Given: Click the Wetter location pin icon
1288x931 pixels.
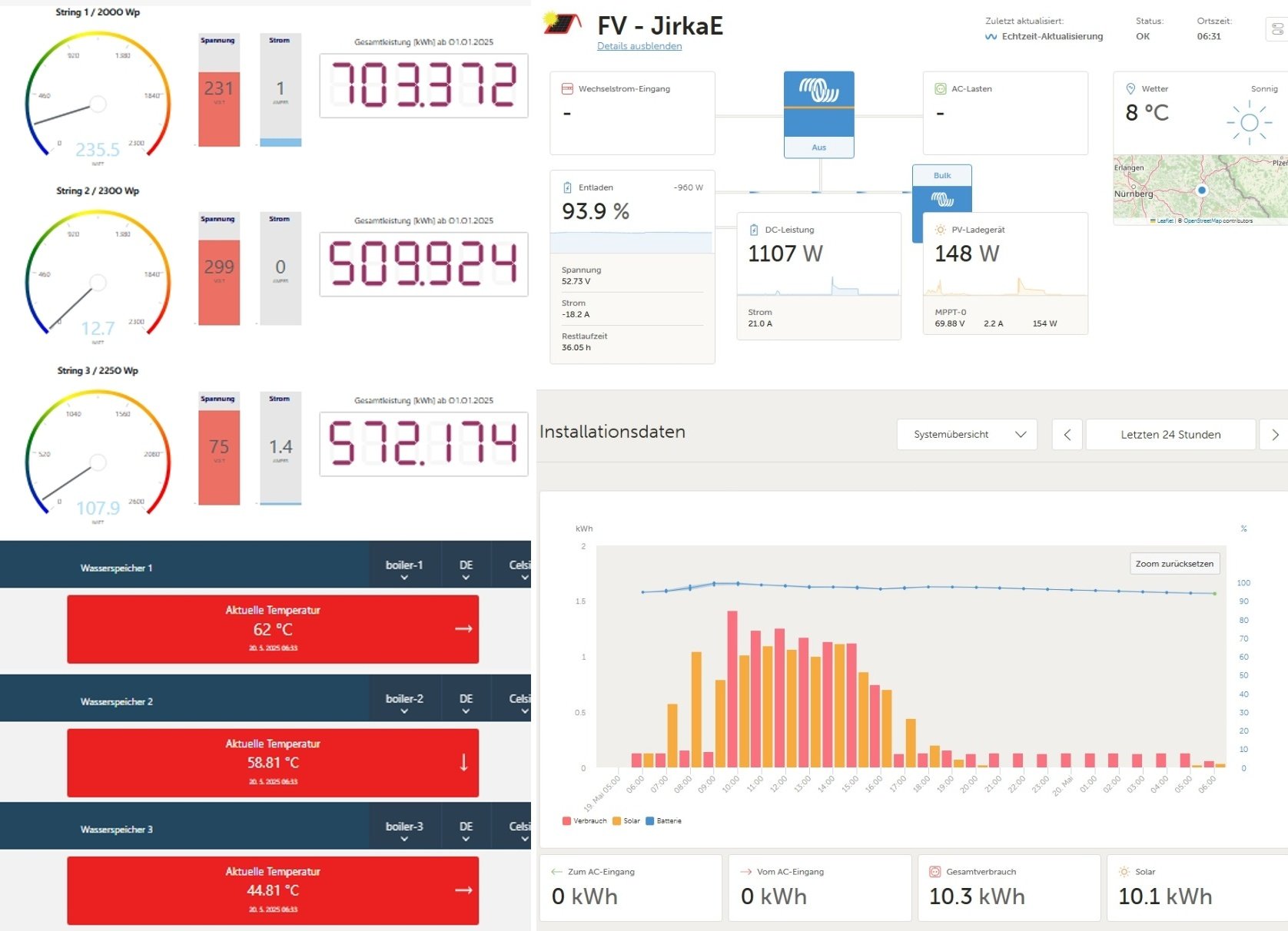Looking at the screenshot, I should pos(1130,89).
